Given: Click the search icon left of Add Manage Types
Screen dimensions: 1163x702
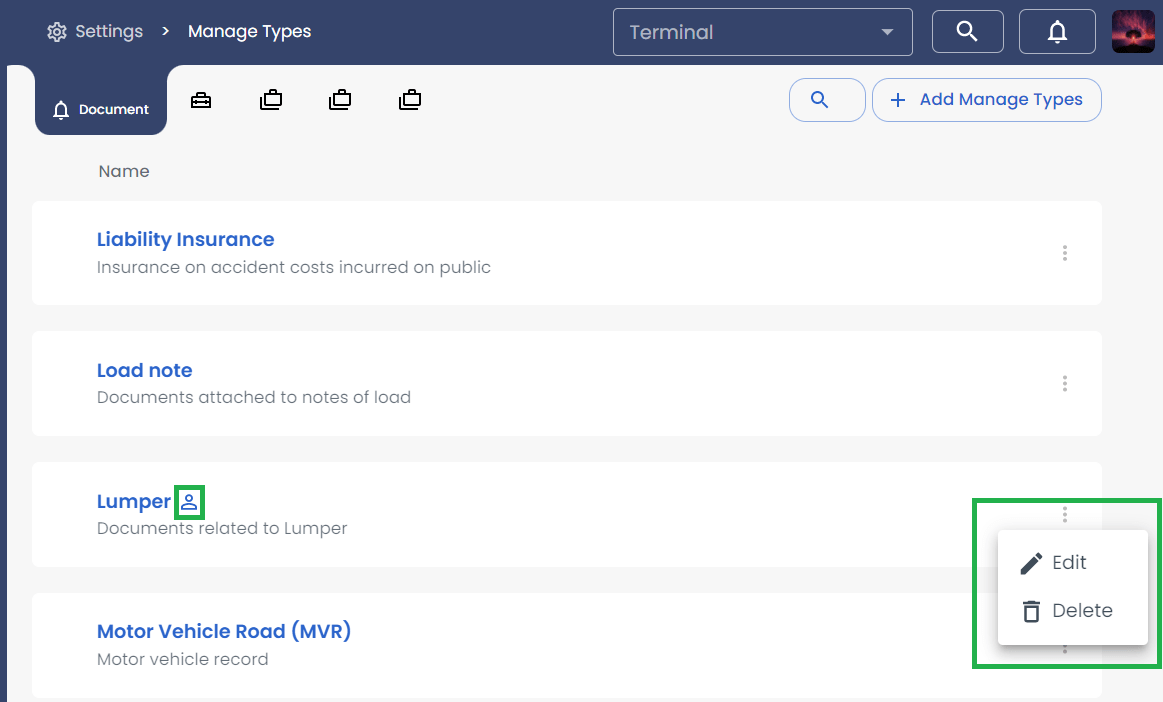Looking at the screenshot, I should click(x=827, y=100).
